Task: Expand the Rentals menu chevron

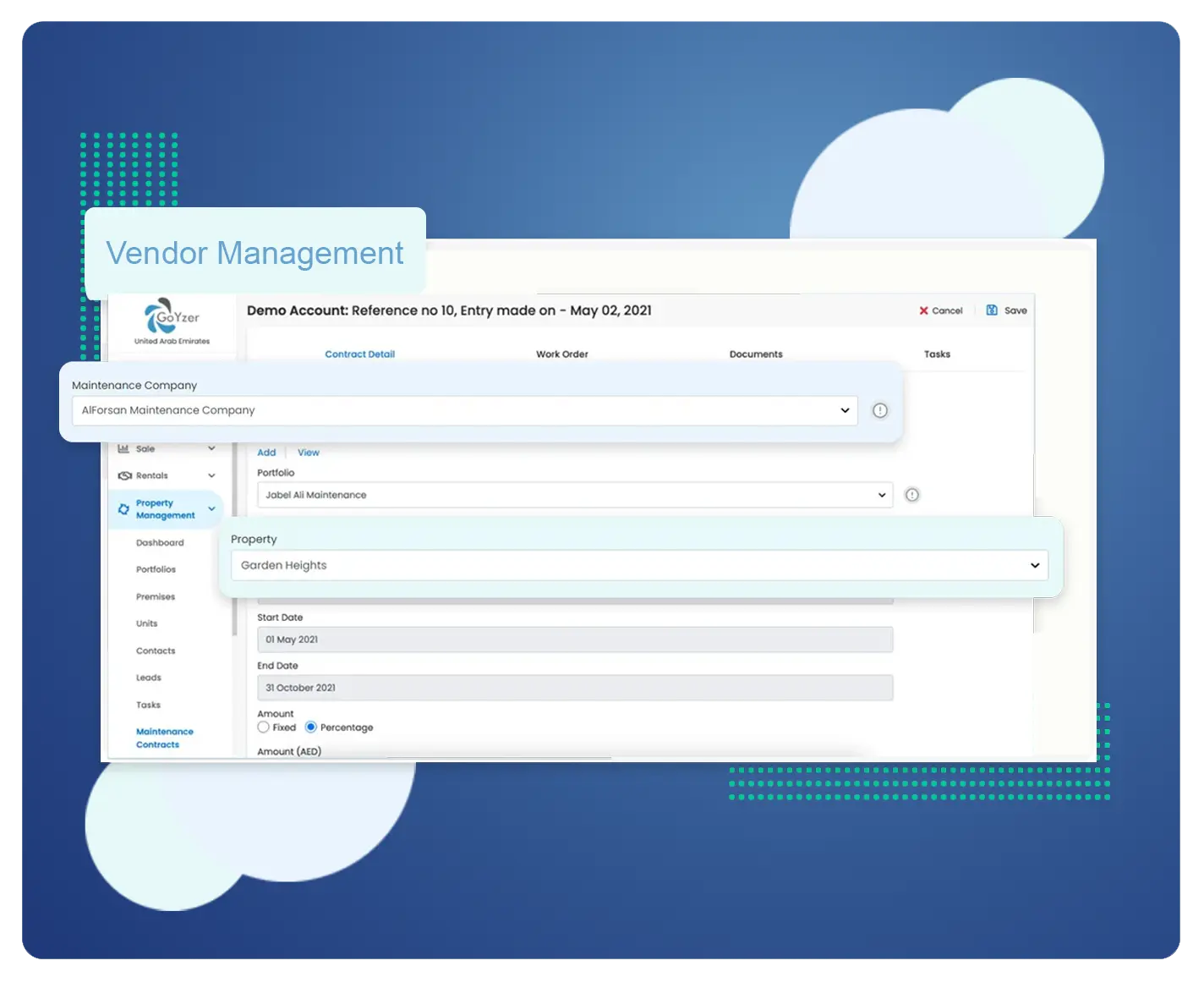Action: click(x=211, y=475)
